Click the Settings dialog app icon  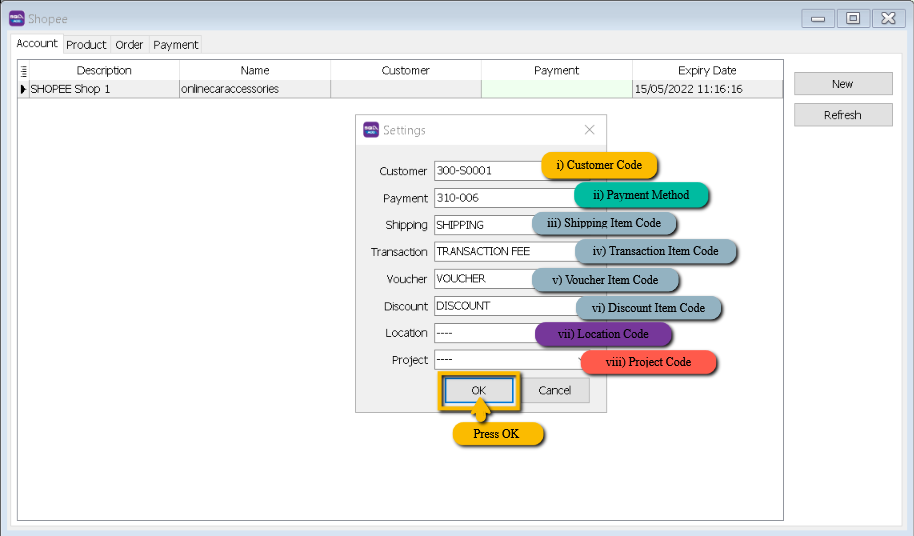click(x=371, y=130)
